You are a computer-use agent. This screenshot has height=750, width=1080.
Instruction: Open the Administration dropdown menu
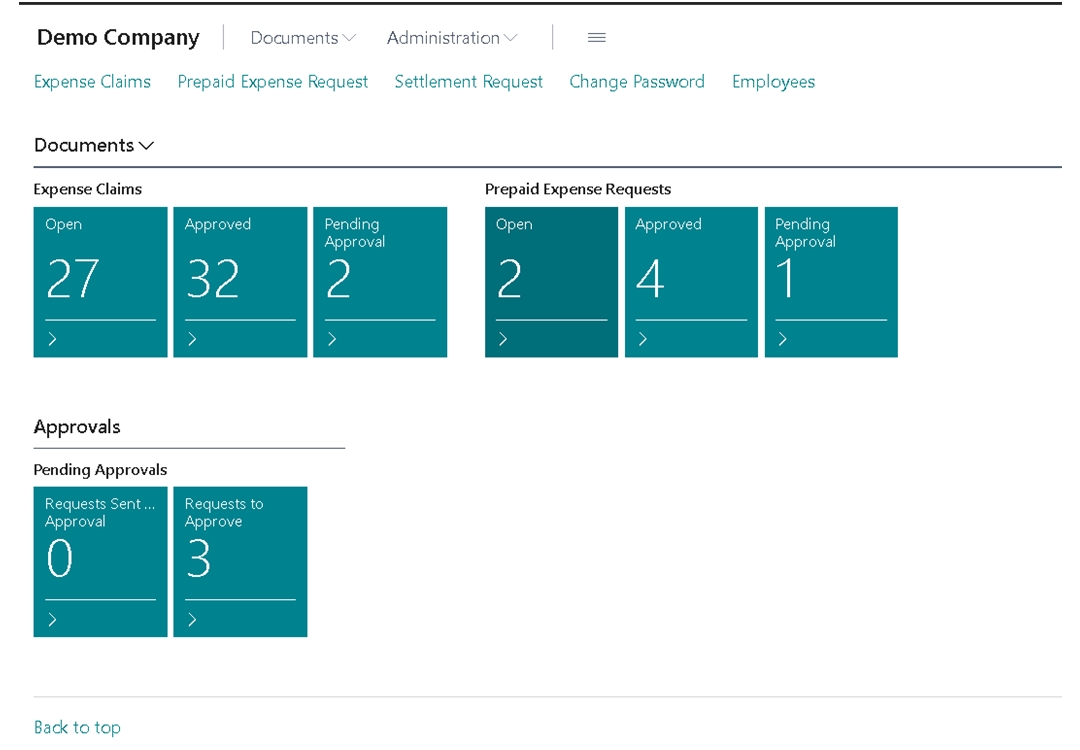[450, 37]
